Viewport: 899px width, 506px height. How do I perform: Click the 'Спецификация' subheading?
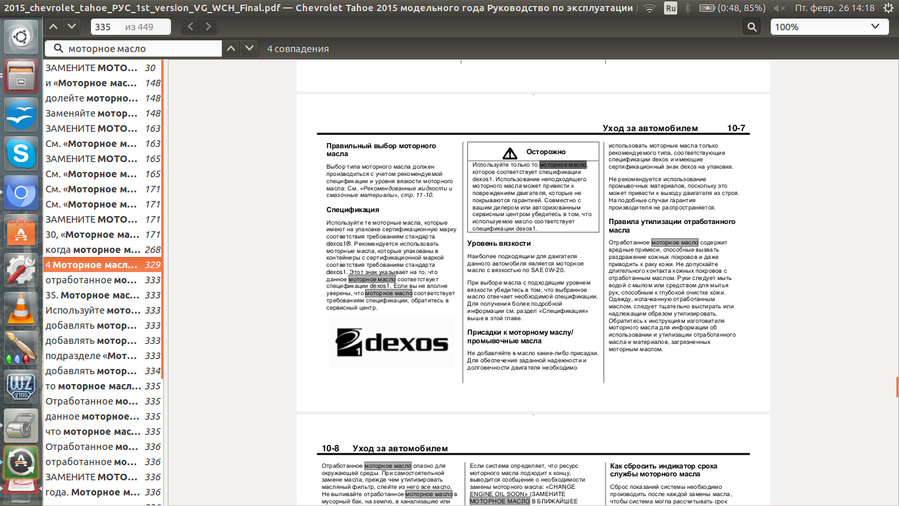click(x=353, y=210)
